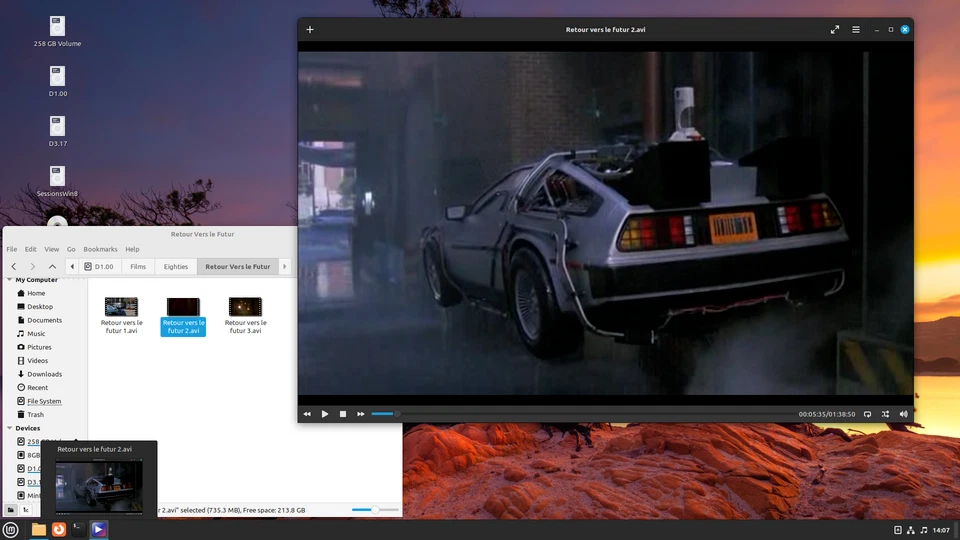The image size is (960, 540).
Task: Open the Go menu in file manager
Action: 71,249
